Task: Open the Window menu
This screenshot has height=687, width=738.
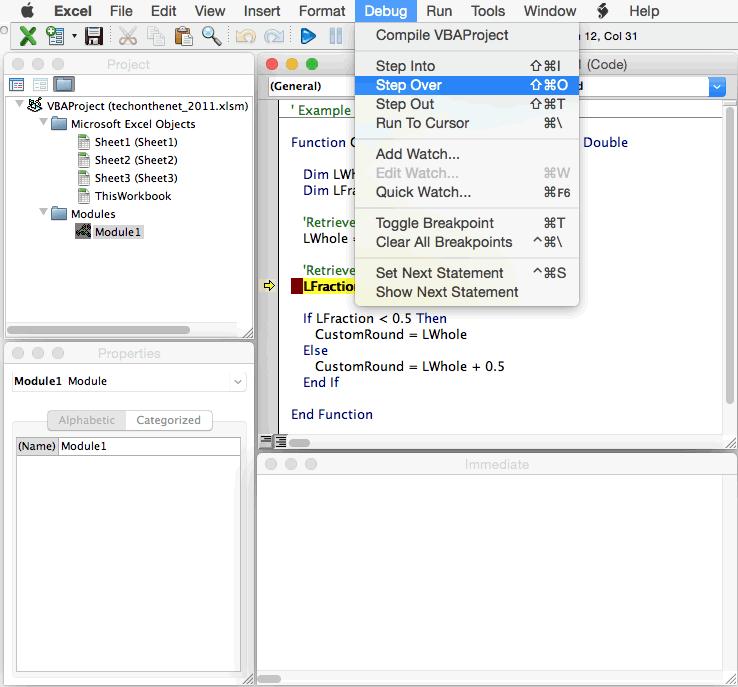Action: (550, 11)
